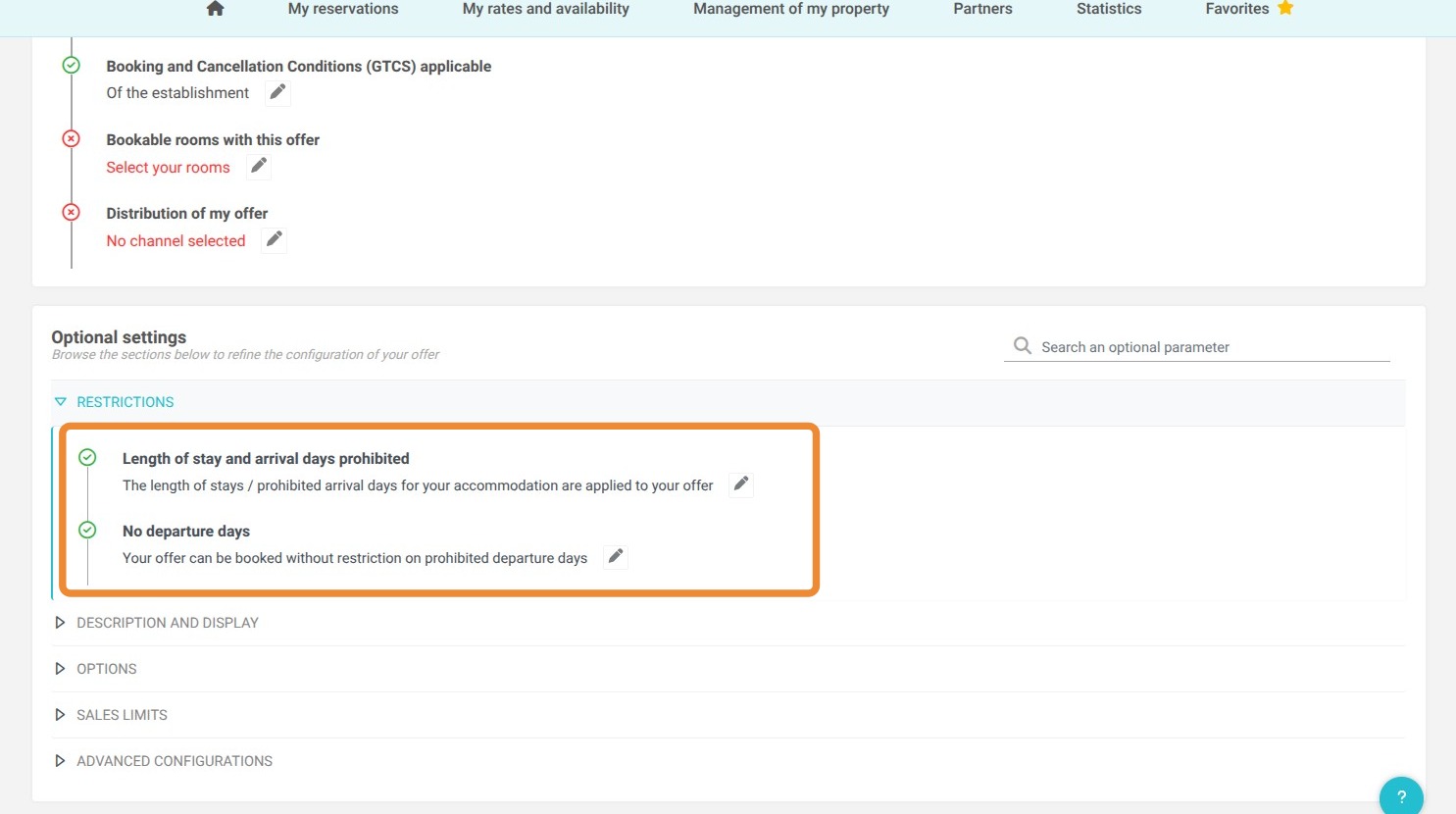Click 'Your offer can be booked without restriction' text
Image resolution: width=1456 pixels, height=814 pixels.
click(x=355, y=558)
